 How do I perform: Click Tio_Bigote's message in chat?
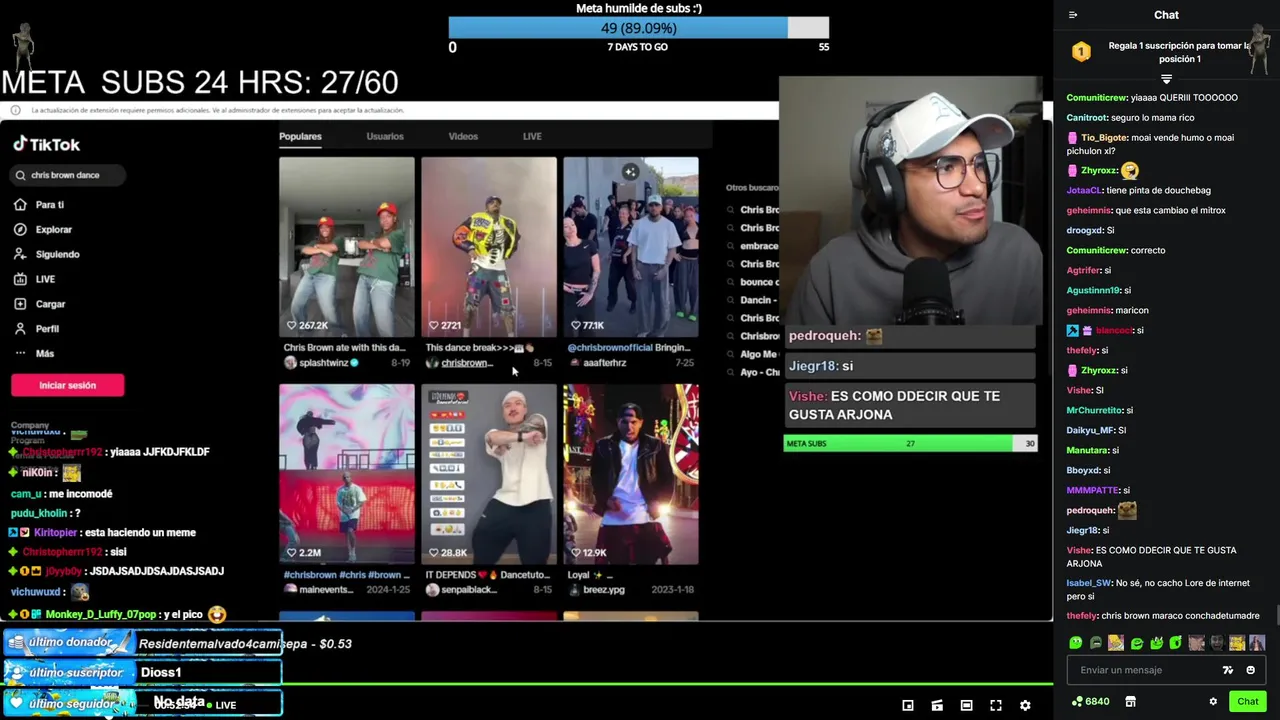tap(1150, 143)
